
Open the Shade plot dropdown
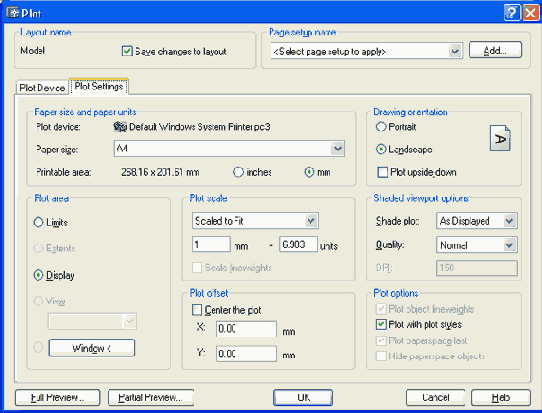[x=510, y=221]
